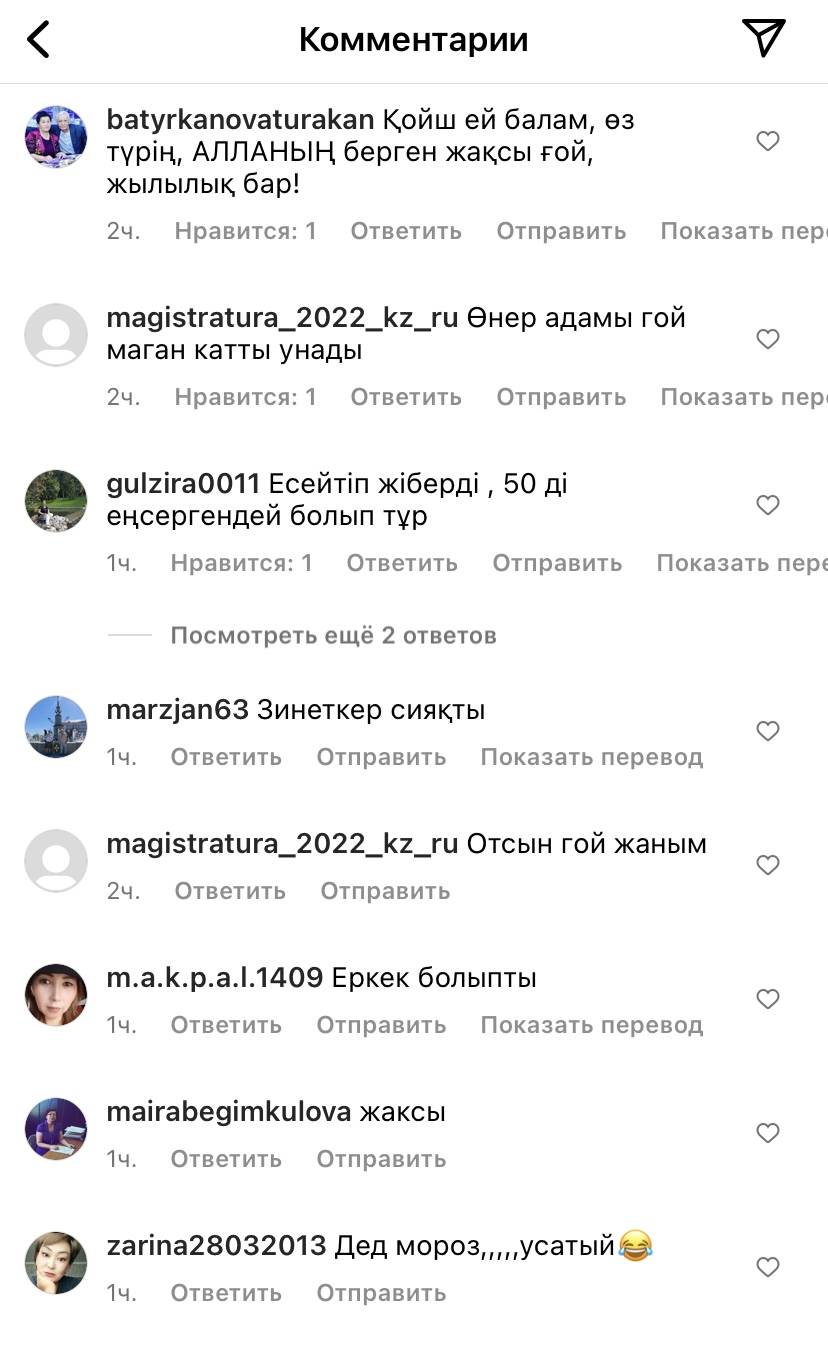
Task: Open the magistratura_2022_kz_ru username on 'Отсын гой'
Action: tap(282, 845)
